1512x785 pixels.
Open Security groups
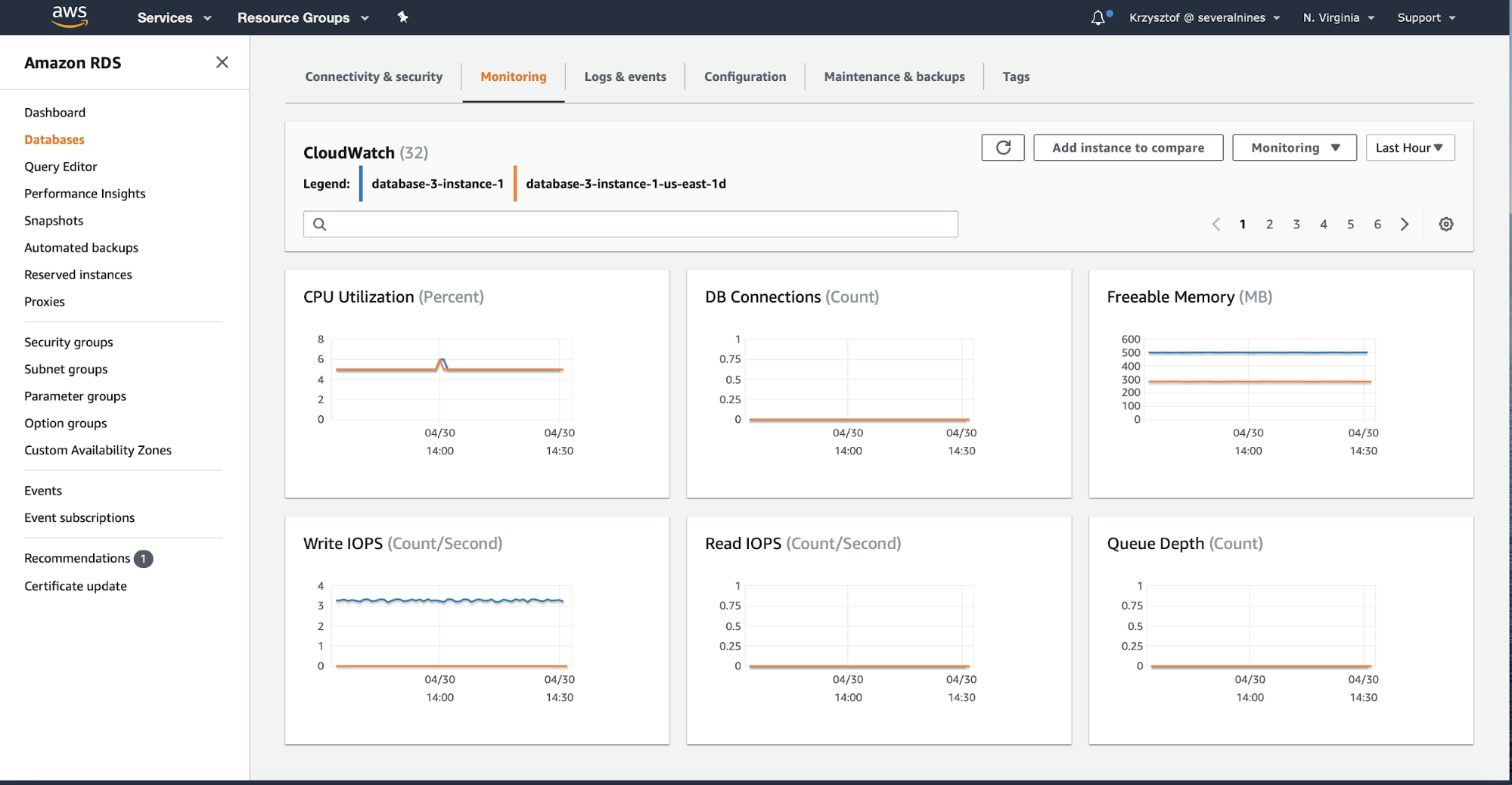[x=68, y=342]
